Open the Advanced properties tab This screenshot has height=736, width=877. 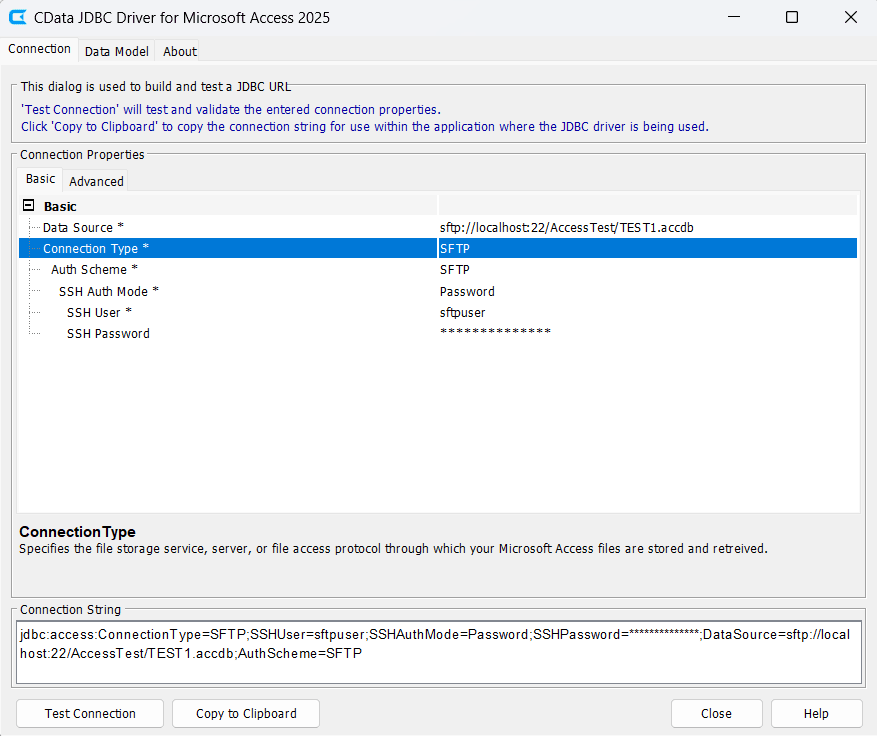point(96,181)
